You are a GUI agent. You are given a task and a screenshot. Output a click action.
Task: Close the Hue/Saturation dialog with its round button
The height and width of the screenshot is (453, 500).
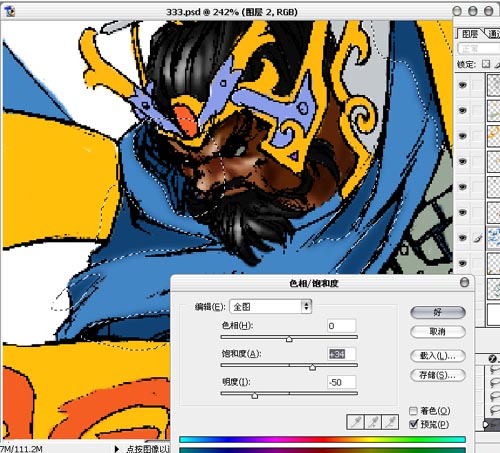464,283
